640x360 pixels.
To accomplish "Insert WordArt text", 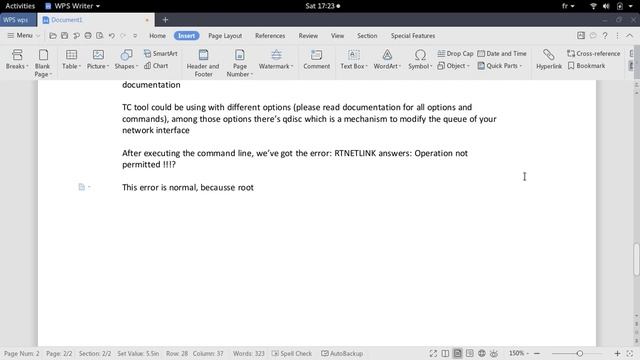I will (387, 60).
